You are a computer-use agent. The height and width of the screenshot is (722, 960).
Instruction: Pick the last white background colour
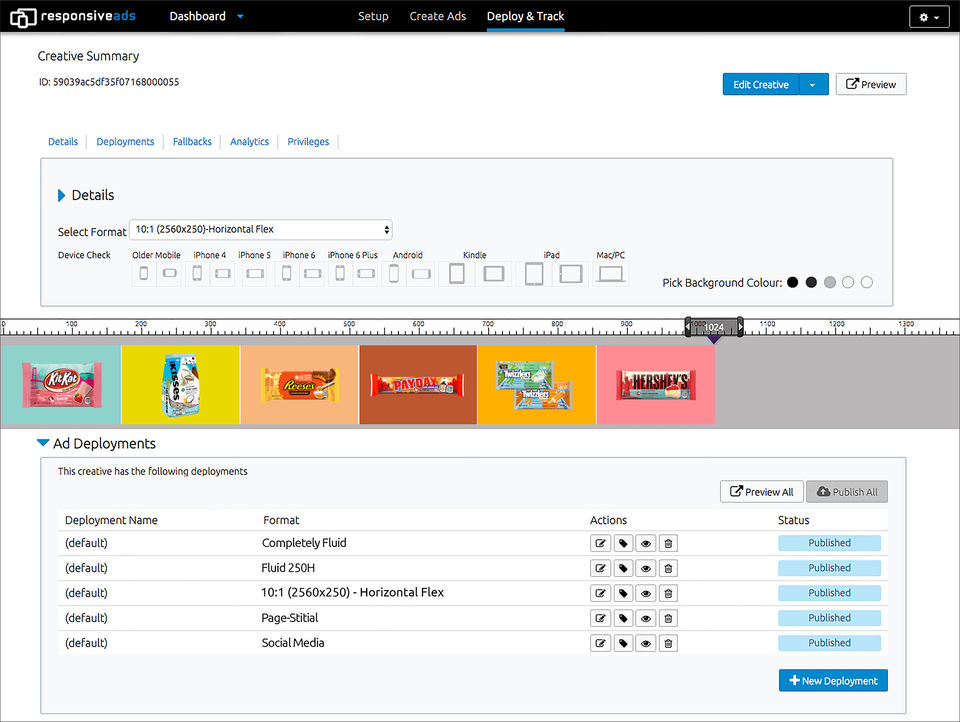click(x=866, y=282)
